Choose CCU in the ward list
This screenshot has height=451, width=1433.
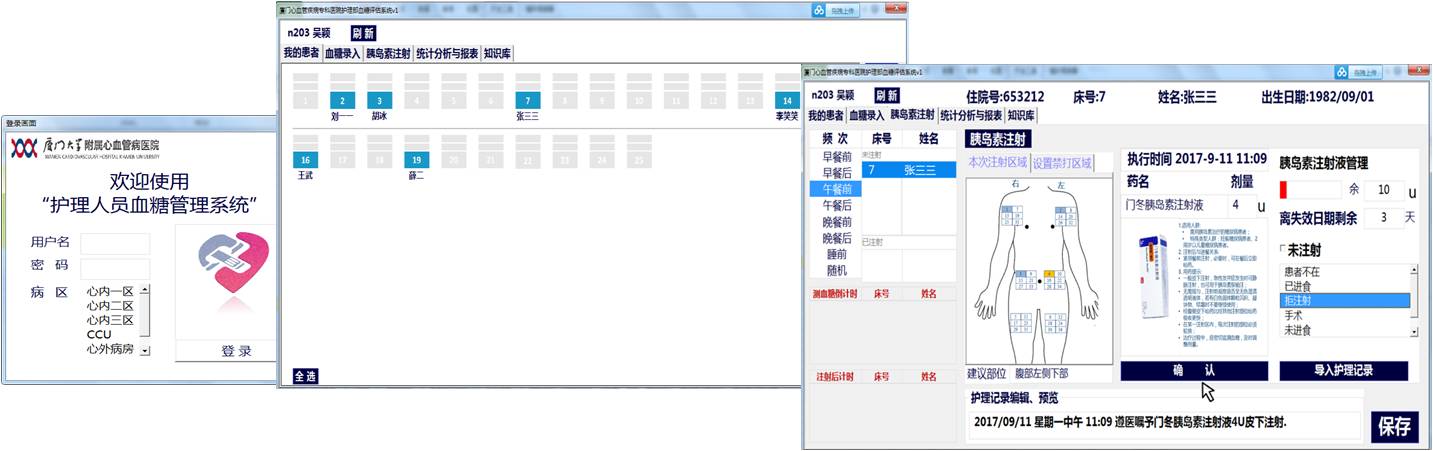point(99,334)
